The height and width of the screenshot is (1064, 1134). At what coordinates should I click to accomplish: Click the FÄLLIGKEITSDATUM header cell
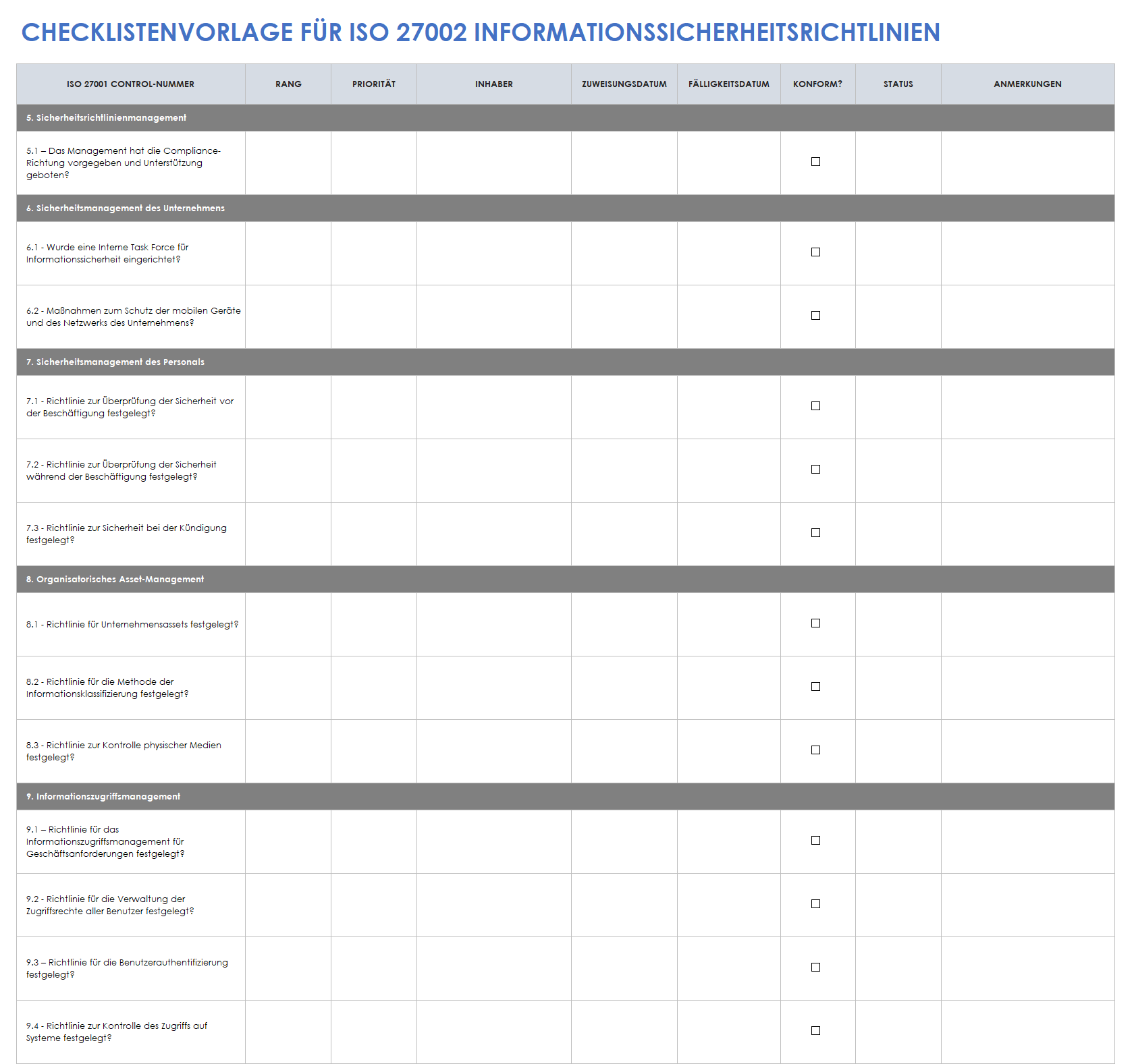click(x=729, y=84)
